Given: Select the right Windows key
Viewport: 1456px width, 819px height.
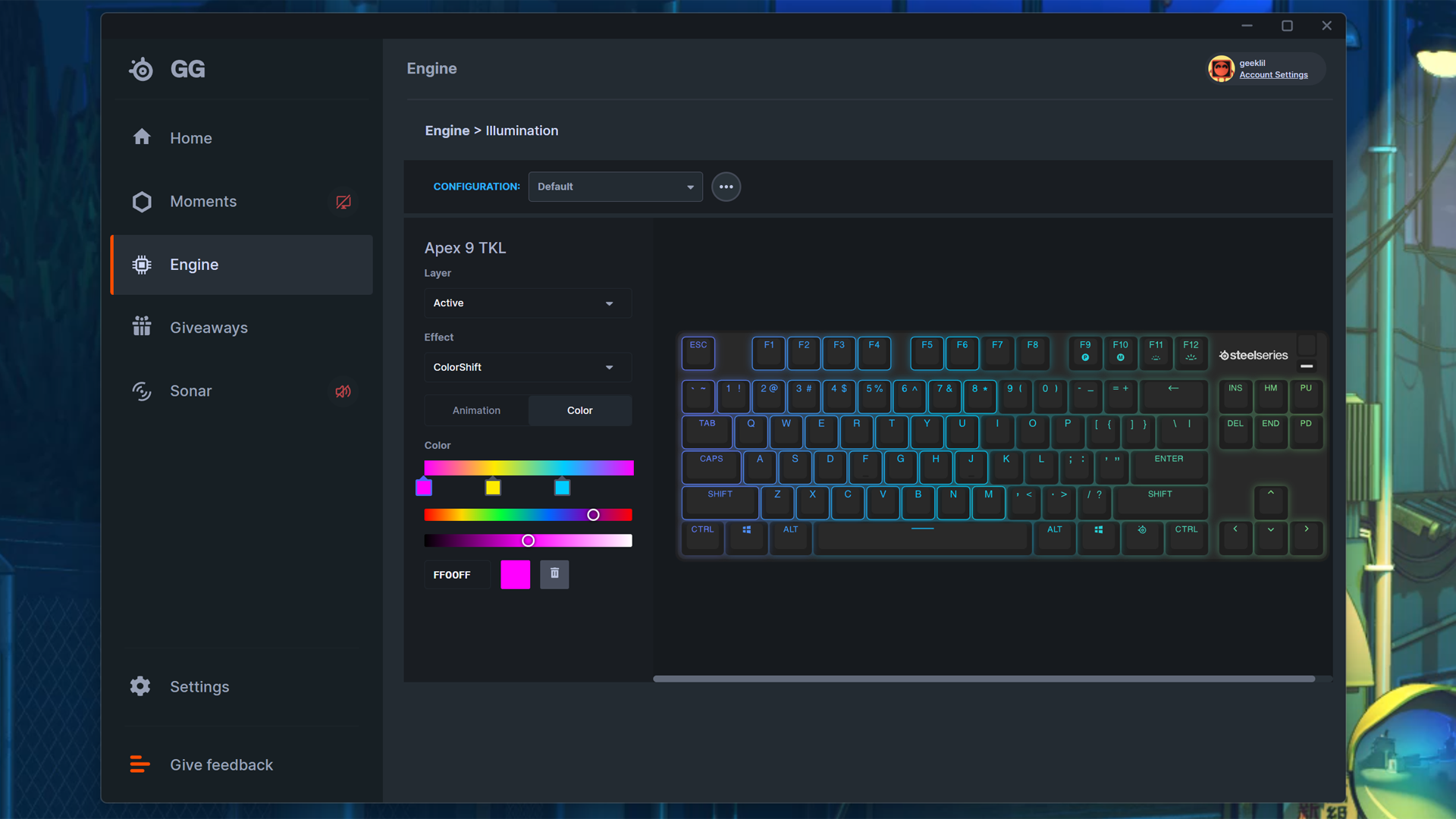Looking at the screenshot, I should (x=1098, y=538).
